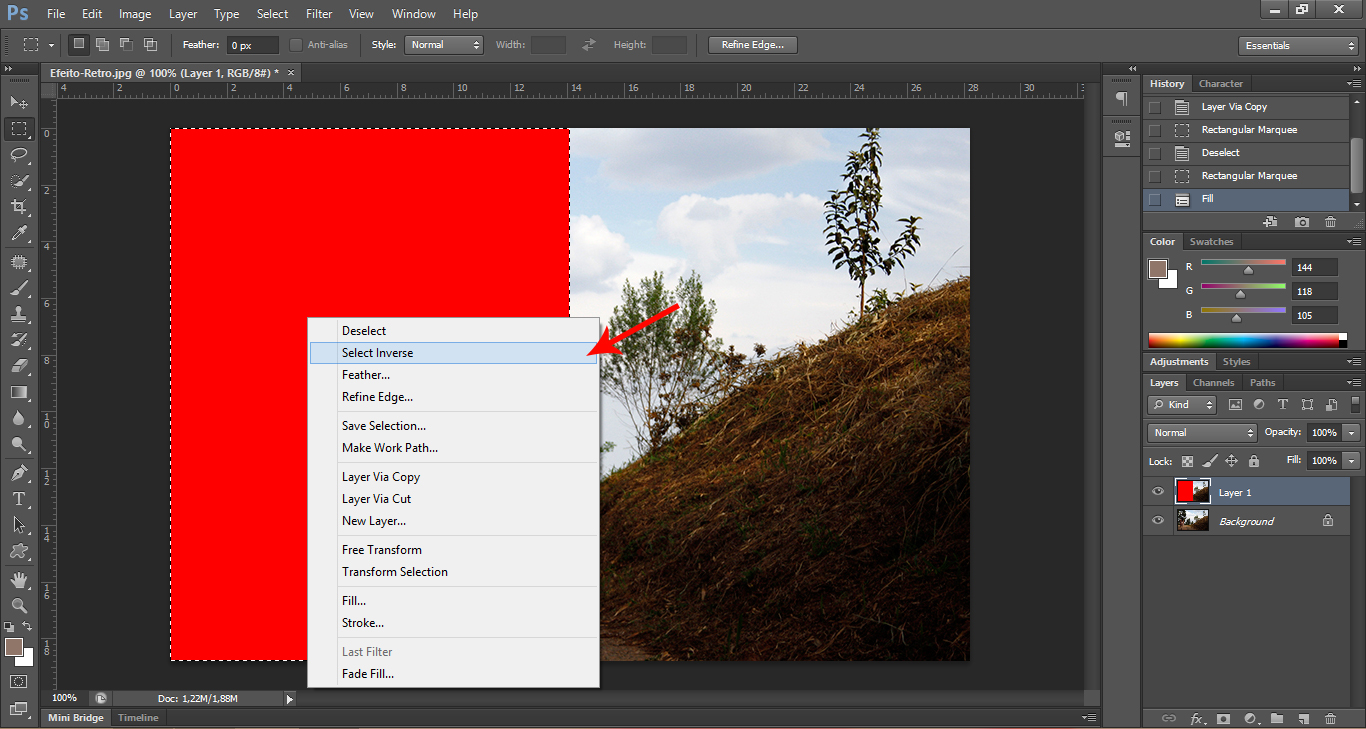
Task: Toggle the Layer Via Copy history checkbox
Action: pyautogui.click(x=1155, y=107)
